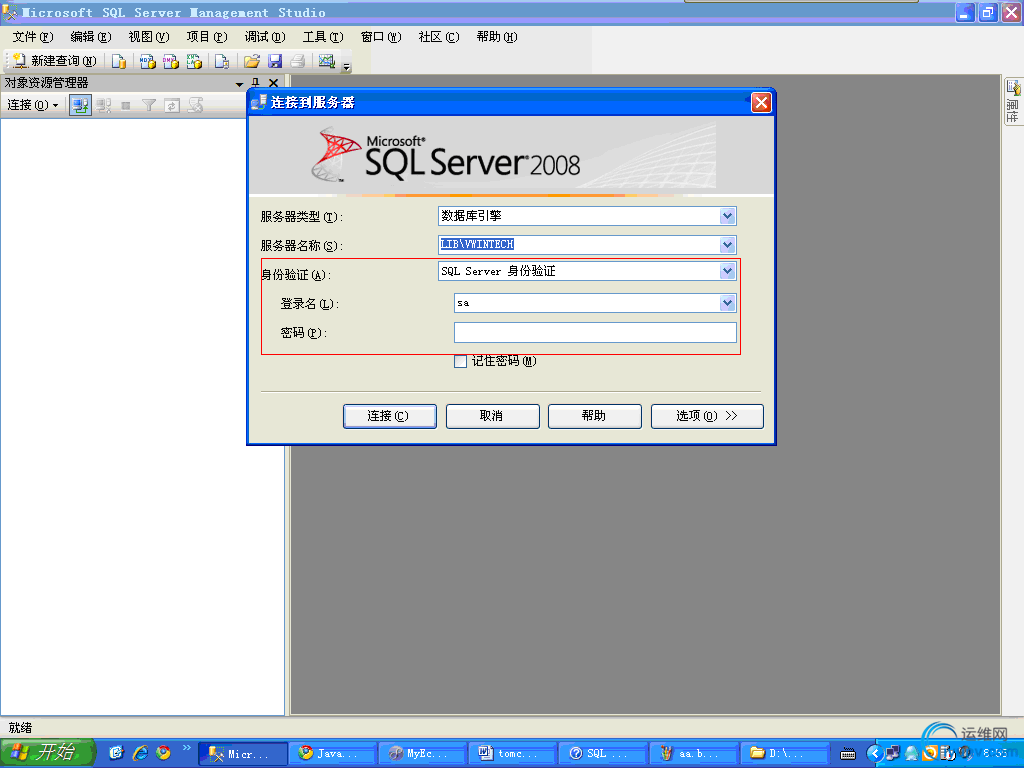Open the 工具(T) menu
This screenshot has height=768, width=1024.
click(x=323, y=37)
